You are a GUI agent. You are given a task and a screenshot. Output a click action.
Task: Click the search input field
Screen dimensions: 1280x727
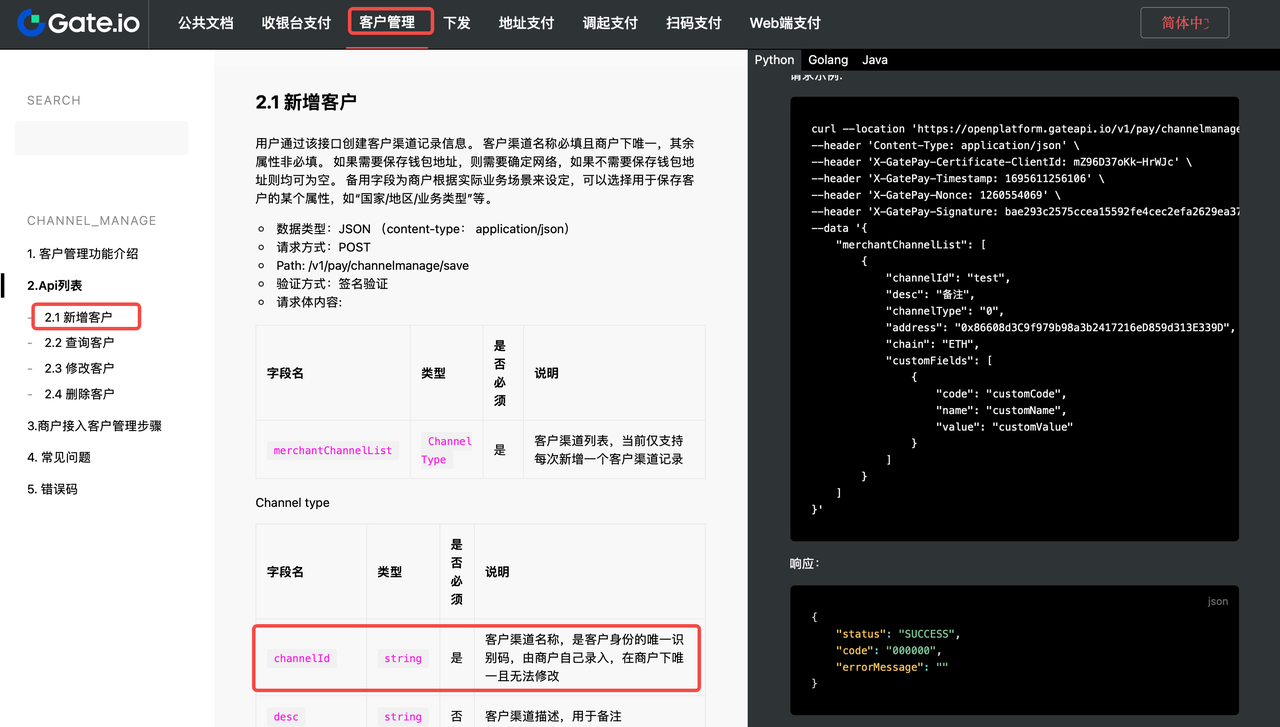pyautogui.click(x=101, y=138)
